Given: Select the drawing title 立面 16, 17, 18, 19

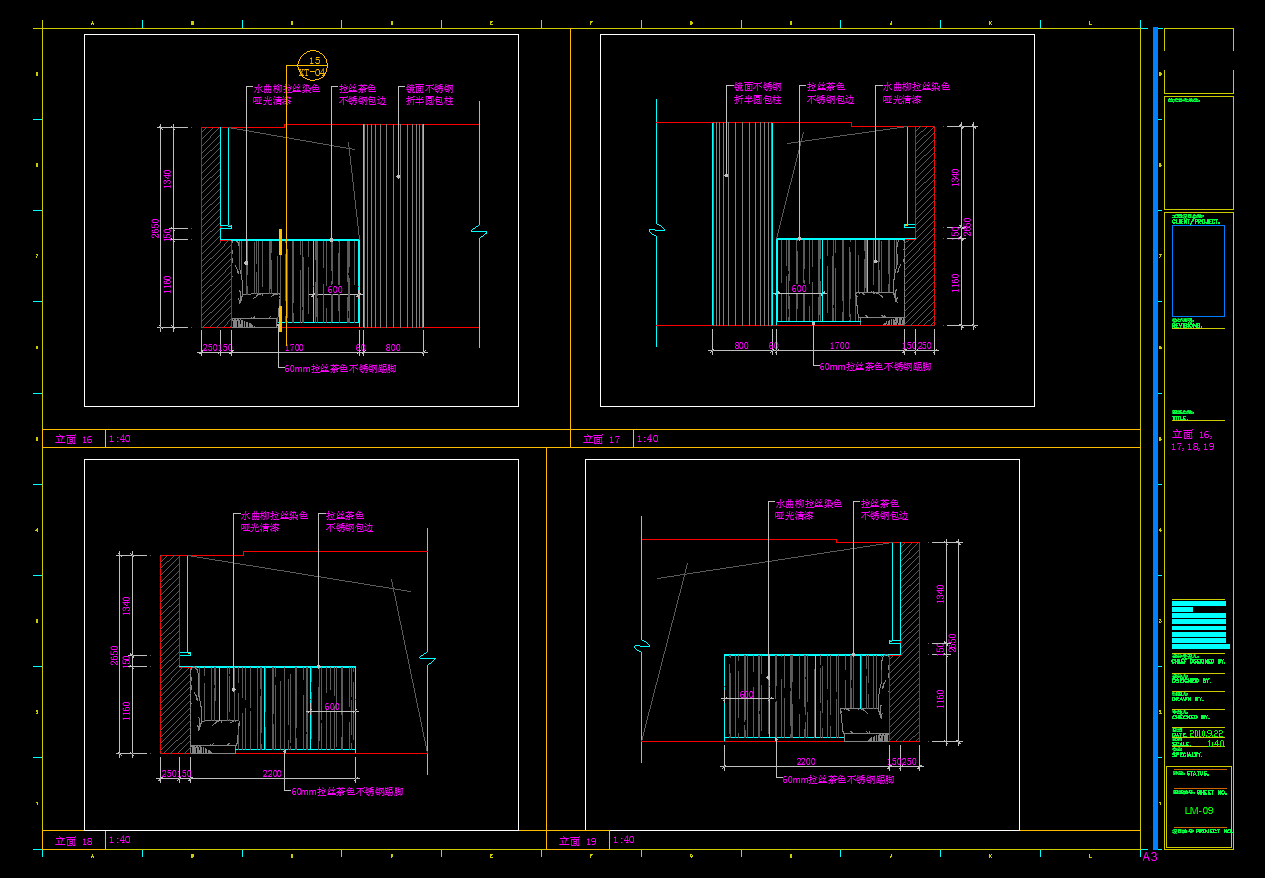Looking at the screenshot, I should pyautogui.click(x=1193, y=441).
